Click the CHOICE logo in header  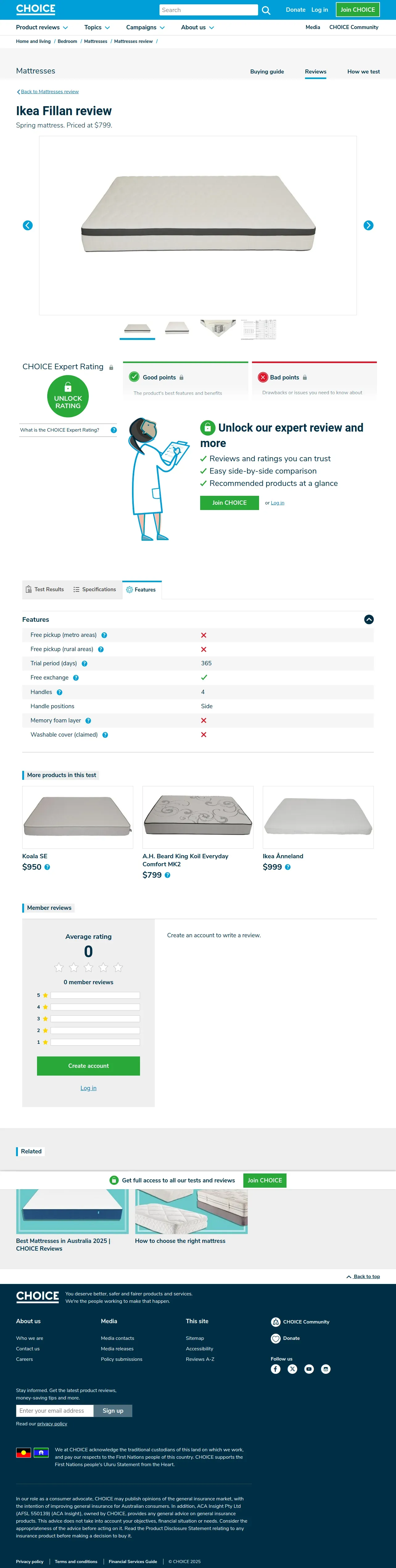click(36, 9)
